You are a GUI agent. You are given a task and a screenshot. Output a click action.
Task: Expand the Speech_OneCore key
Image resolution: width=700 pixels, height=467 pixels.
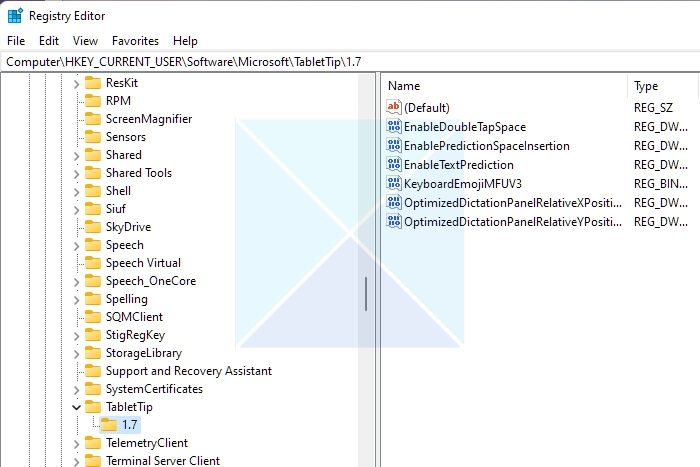click(76, 282)
